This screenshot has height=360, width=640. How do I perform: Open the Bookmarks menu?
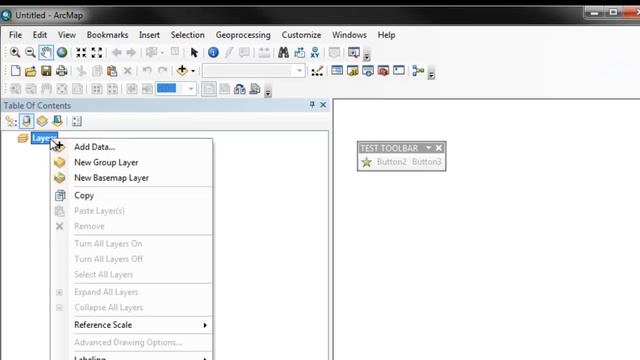[107, 35]
